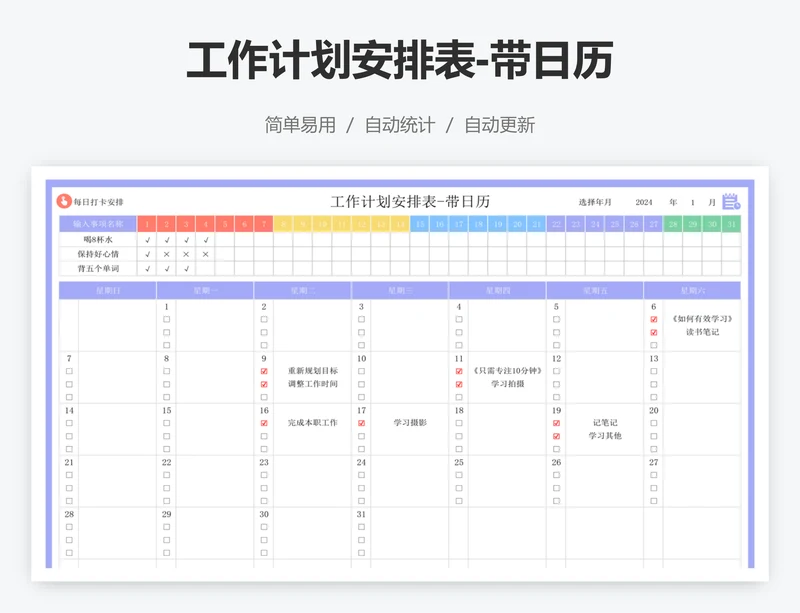Uncheck the box beside 《只需专注10分钟》
This screenshot has height=613, width=800.
(459, 371)
